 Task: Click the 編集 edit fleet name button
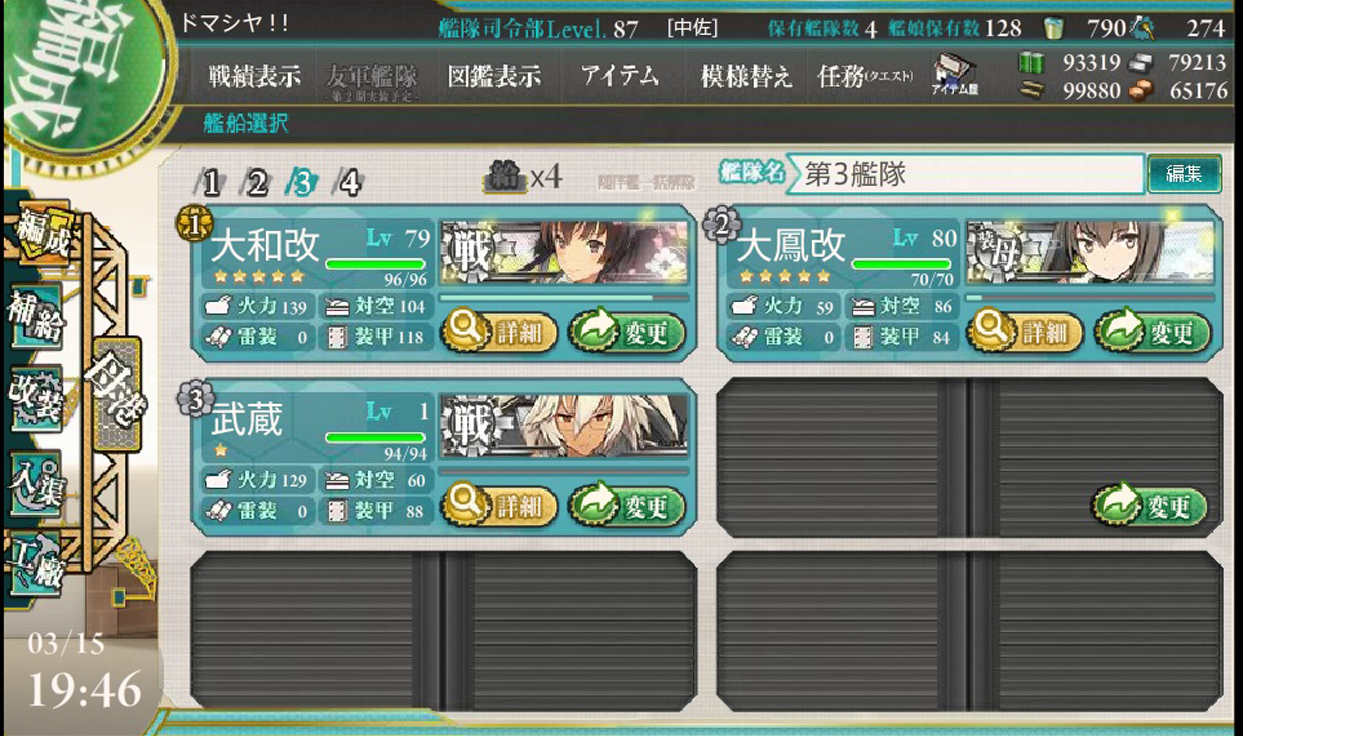tap(1184, 174)
